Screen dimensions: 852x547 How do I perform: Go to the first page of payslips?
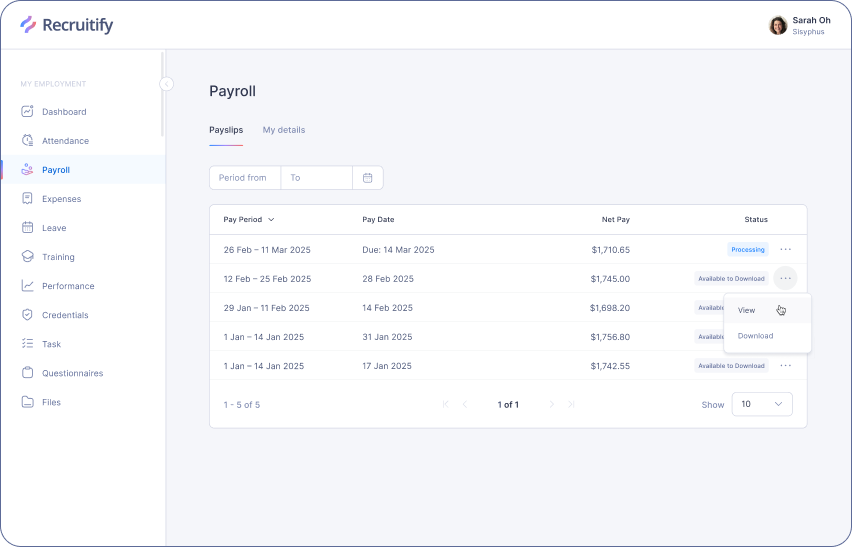pos(446,404)
